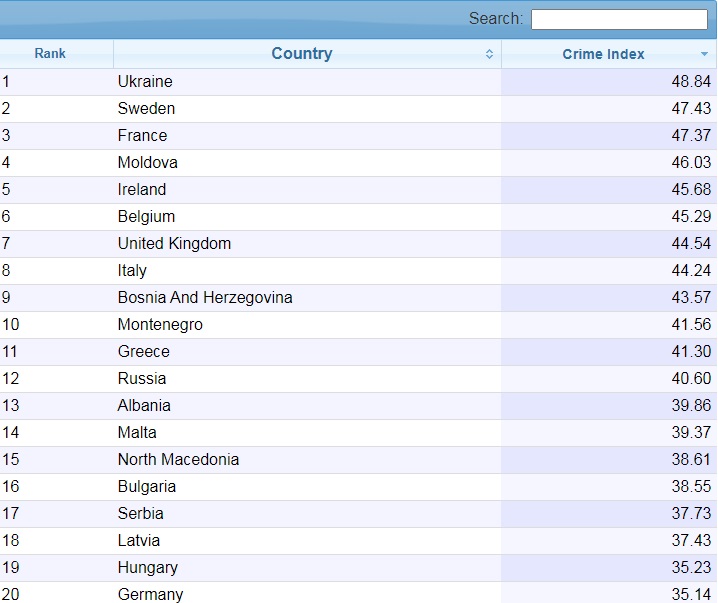Click the North Macedonia entry
This screenshot has width=718, height=603.
178,460
